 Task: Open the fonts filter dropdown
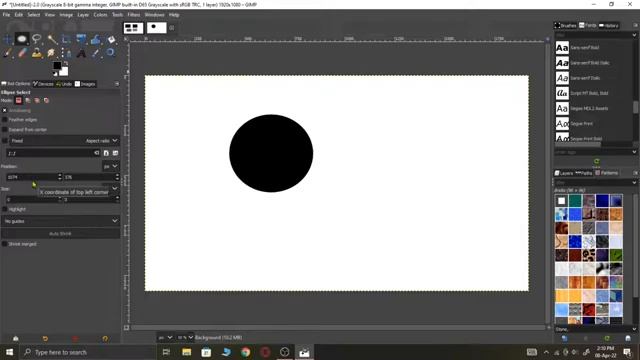tap(634, 35)
